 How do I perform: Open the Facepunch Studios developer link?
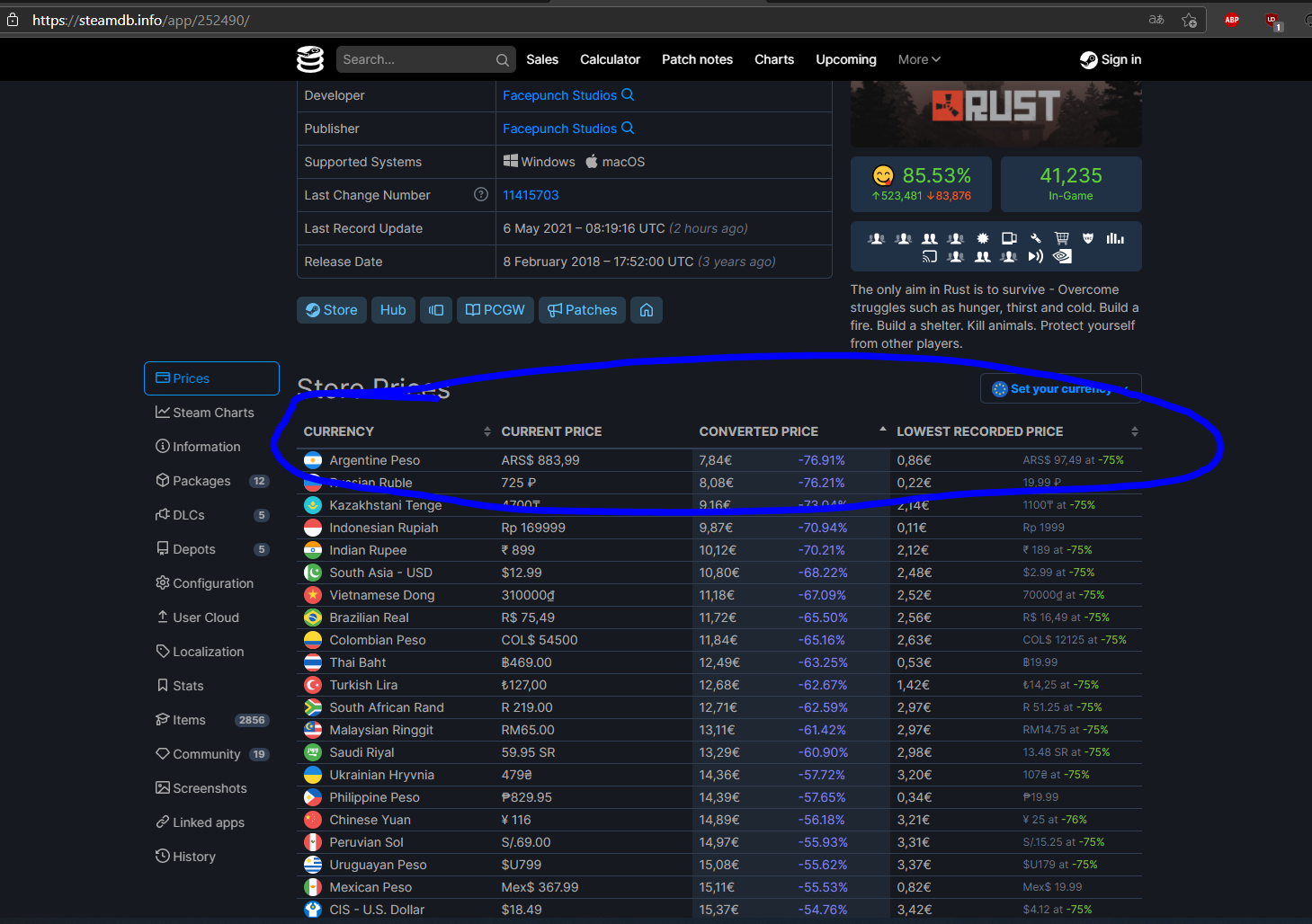click(559, 95)
